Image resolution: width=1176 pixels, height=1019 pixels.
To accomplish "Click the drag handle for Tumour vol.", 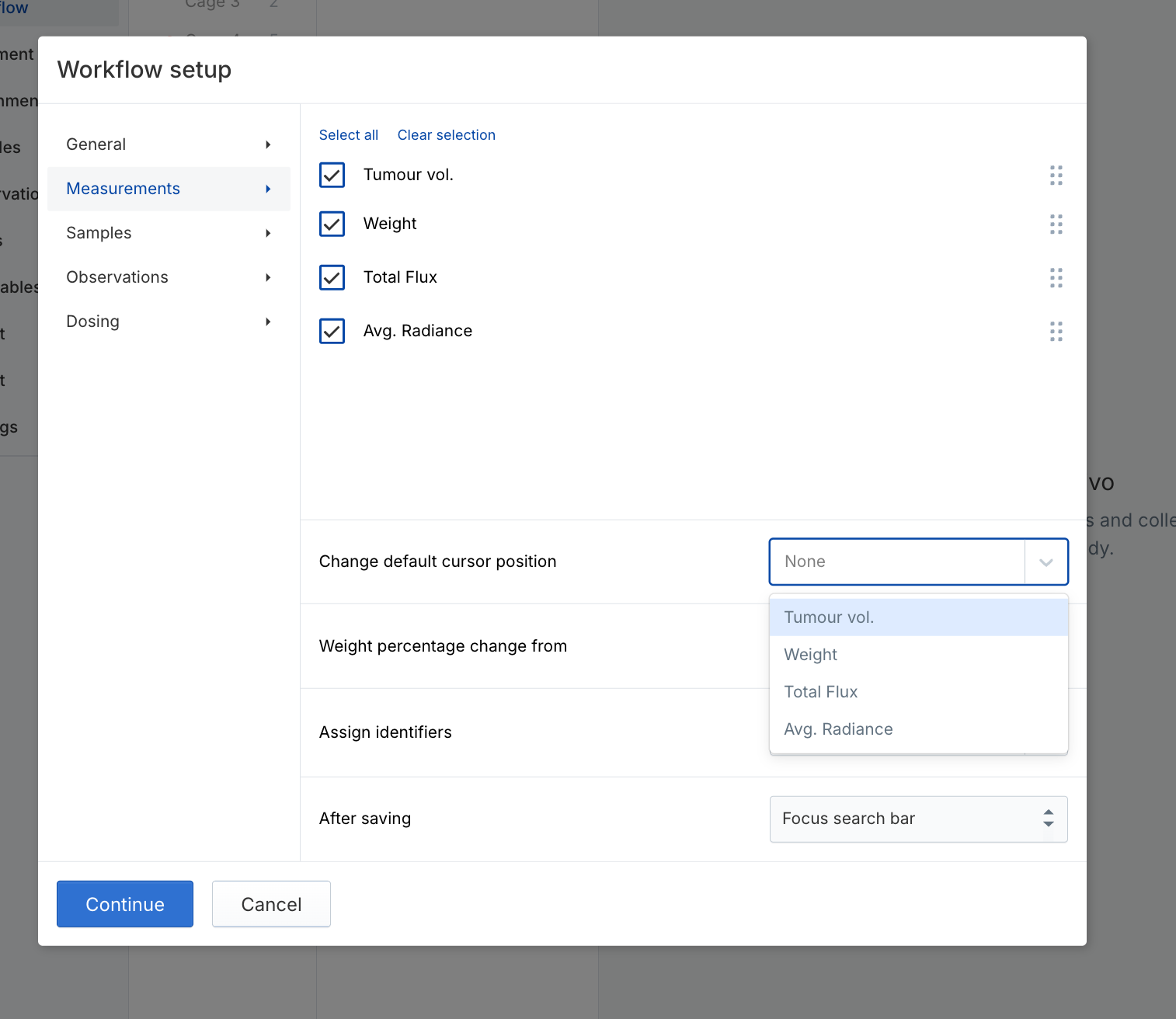I will coord(1056,176).
